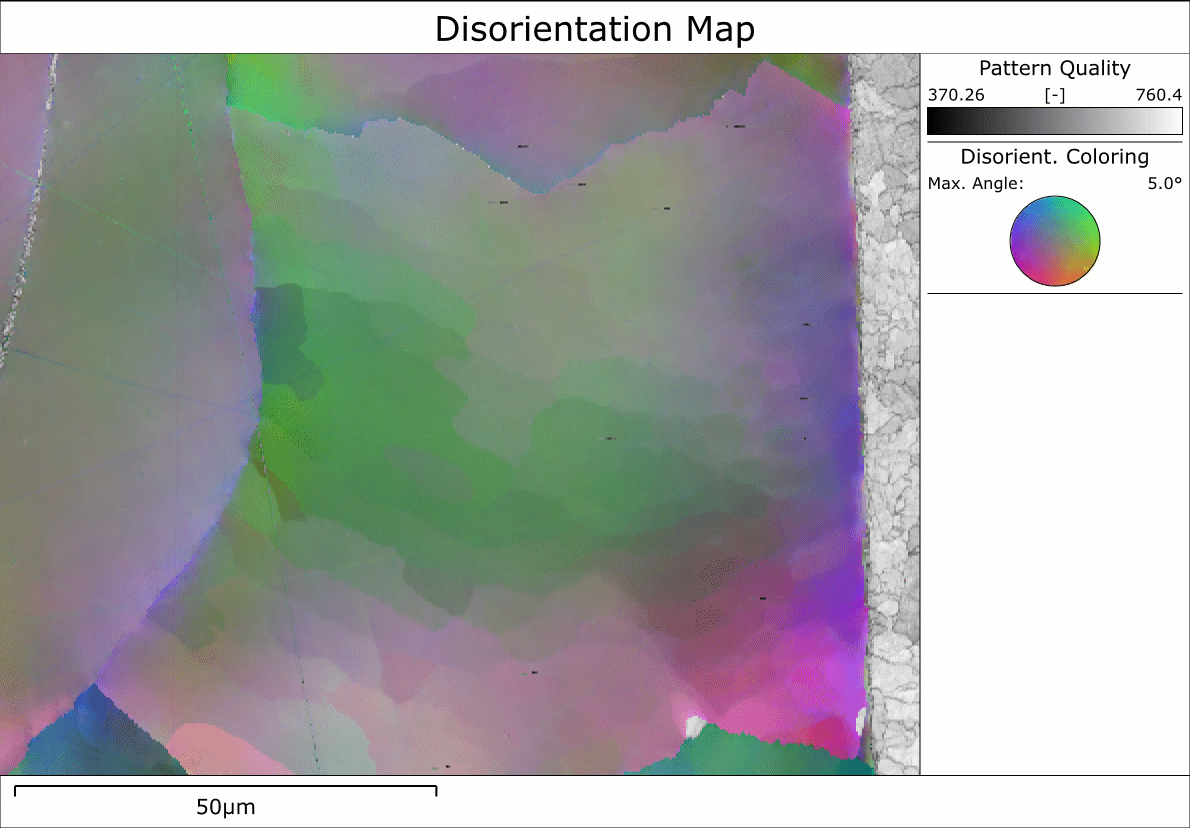
Task: Click the Disorientation Map title text
Action: pyautogui.click(x=594, y=29)
